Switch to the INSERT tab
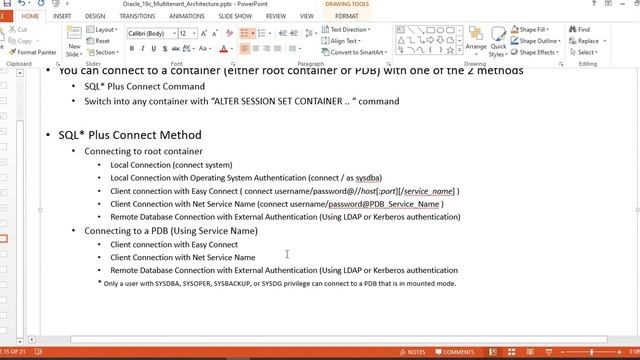This screenshot has width=640, height=360. coord(62,16)
